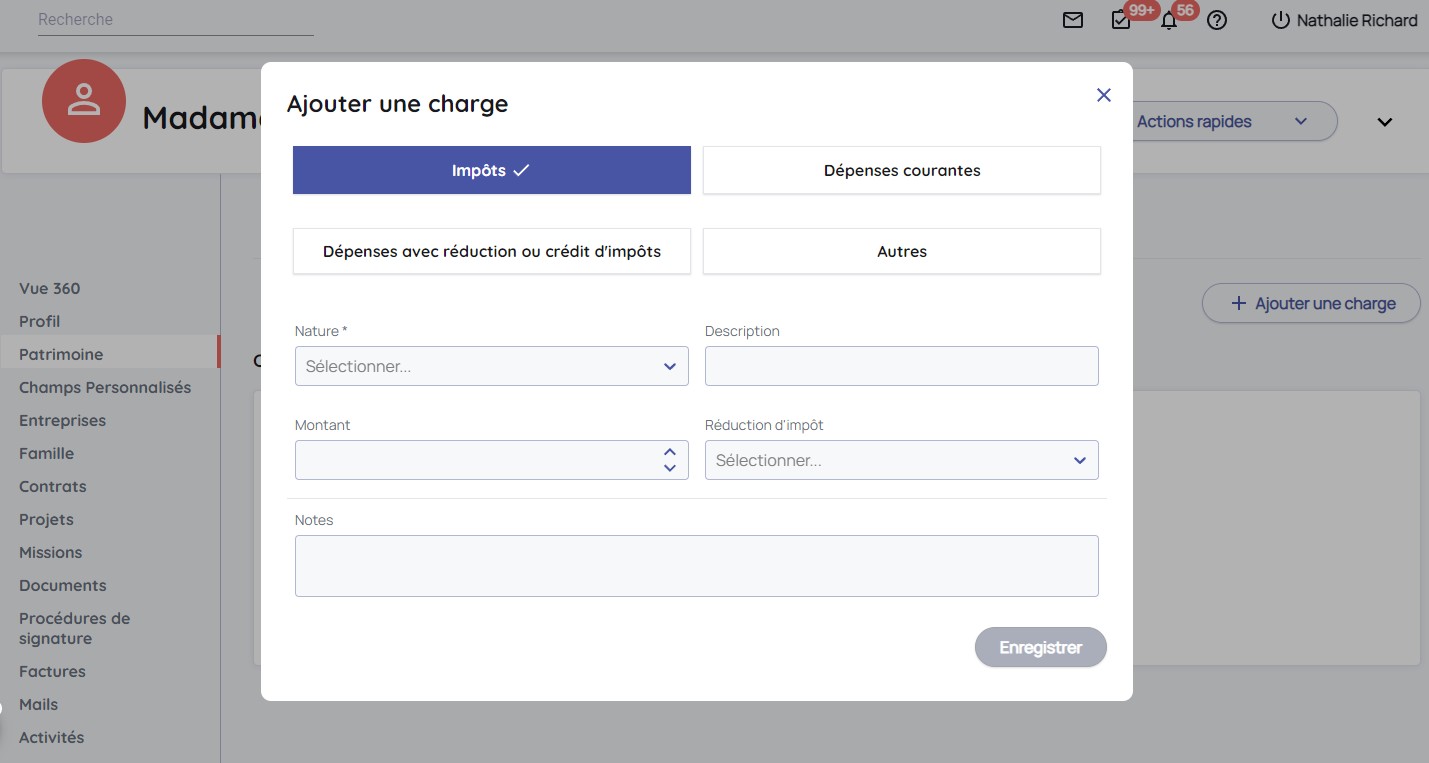This screenshot has width=1429, height=763.
Task: Click the help question mark icon
Action: coord(1217,20)
